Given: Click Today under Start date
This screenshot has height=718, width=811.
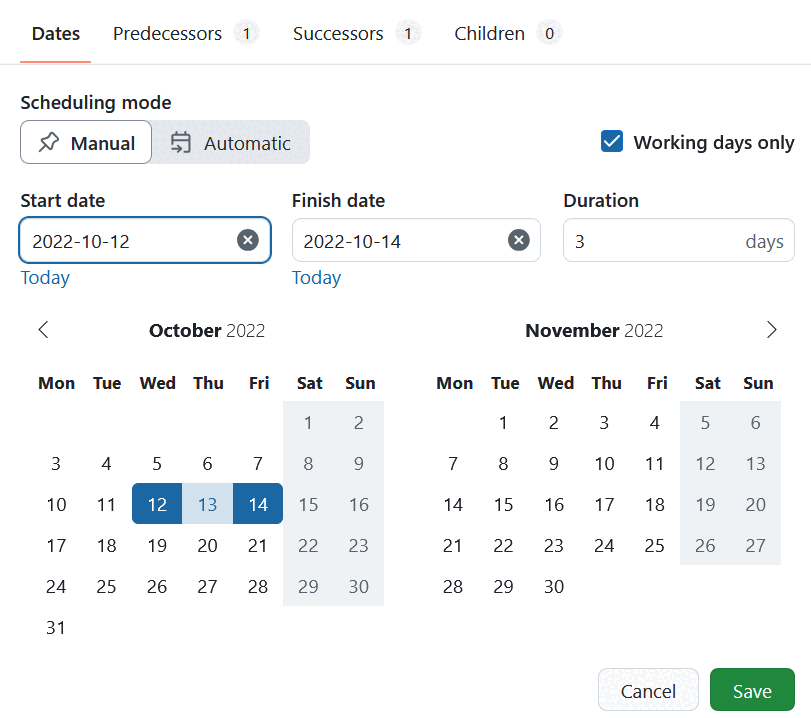Looking at the screenshot, I should click(x=44, y=277).
